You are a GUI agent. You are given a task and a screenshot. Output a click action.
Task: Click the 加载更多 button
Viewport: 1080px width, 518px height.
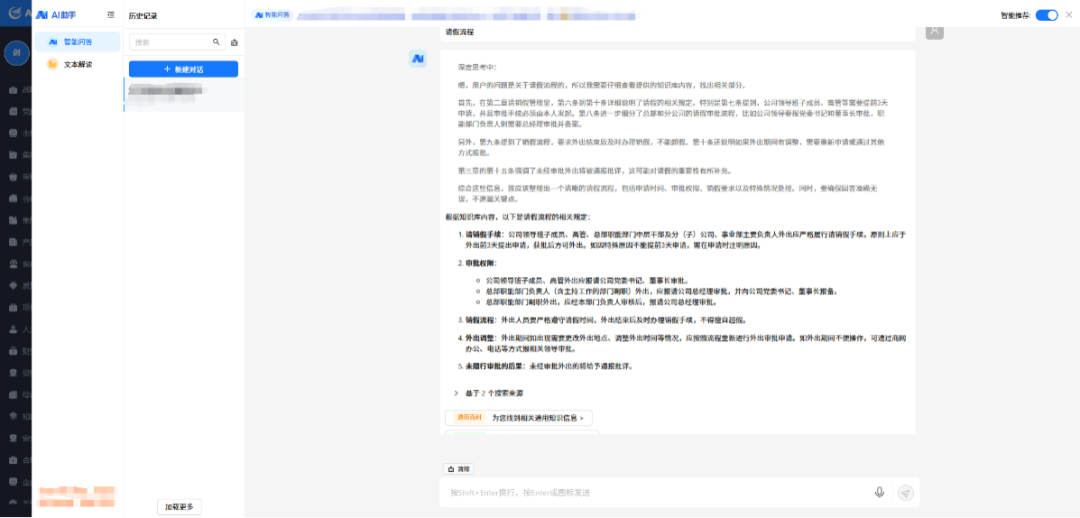coord(179,507)
